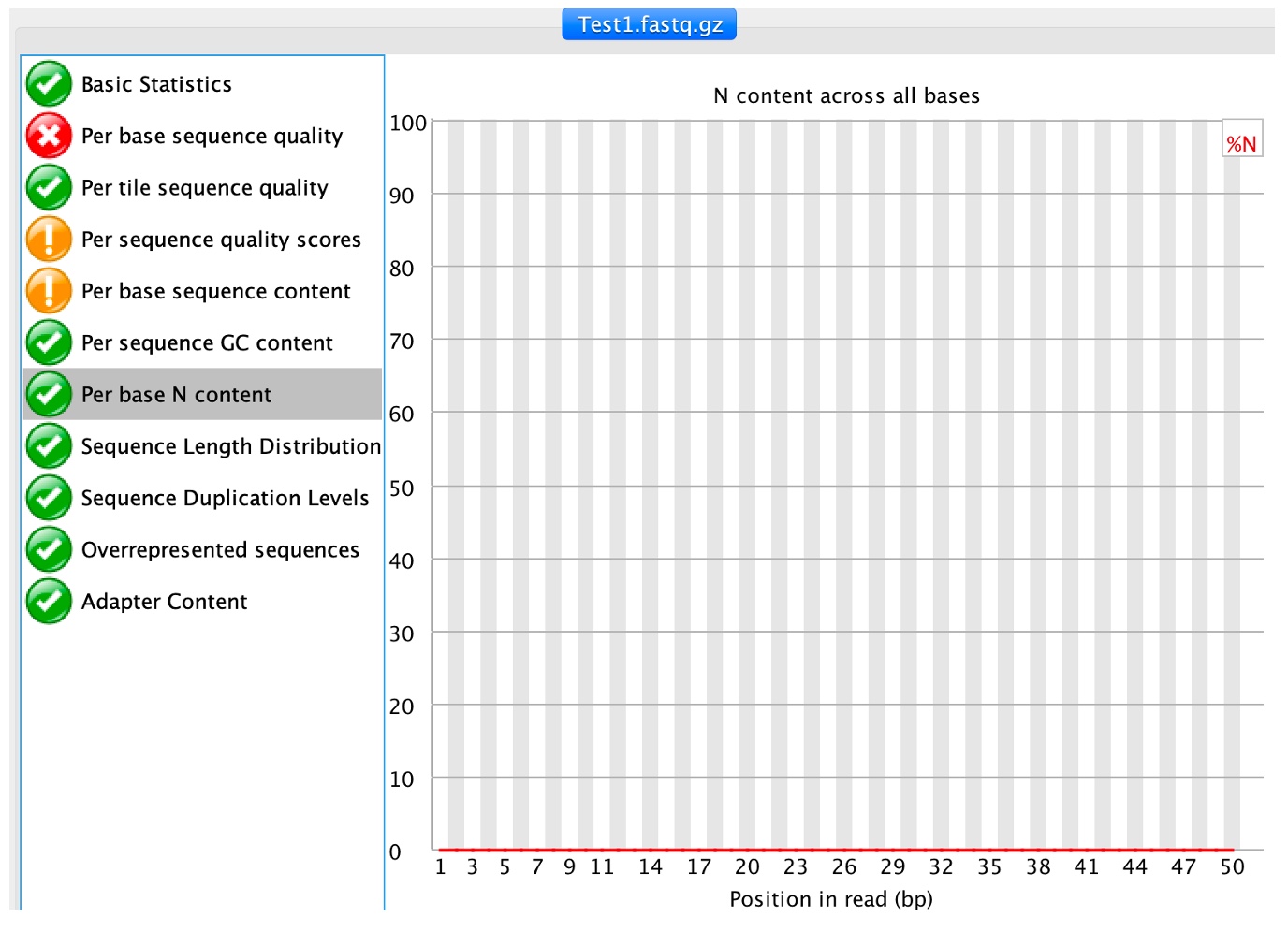Open Per sequence quality scores
This screenshot has height=946, width=1288.
[x=221, y=240]
